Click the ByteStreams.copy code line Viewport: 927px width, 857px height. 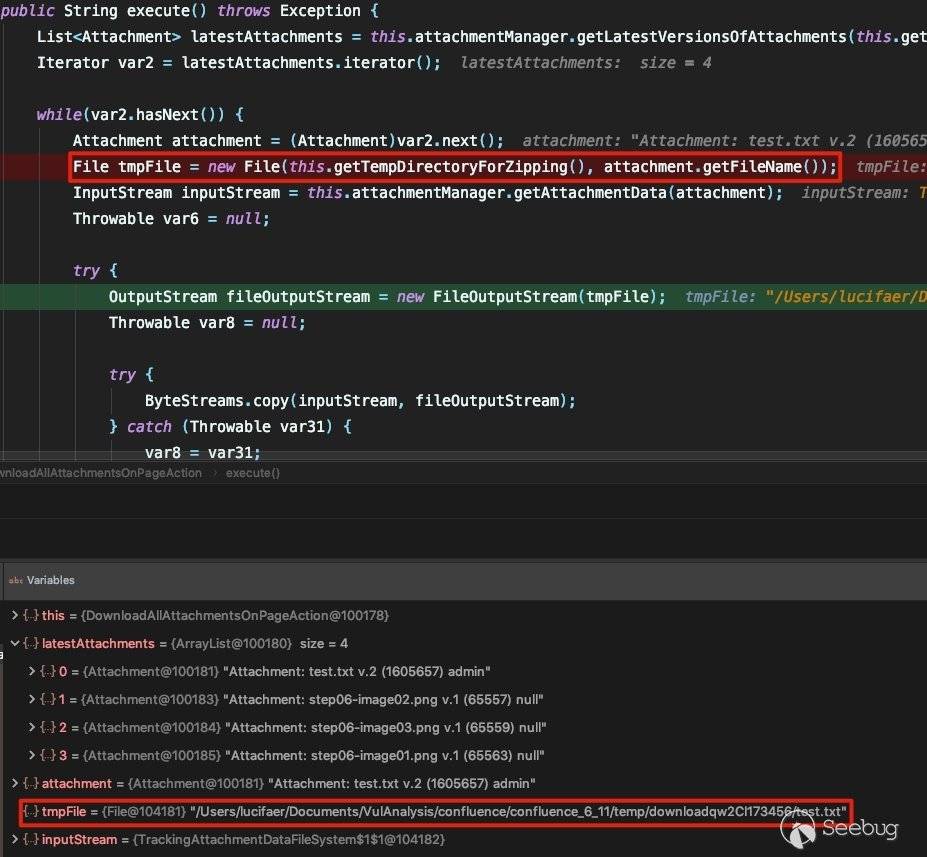(x=359, y=401)
